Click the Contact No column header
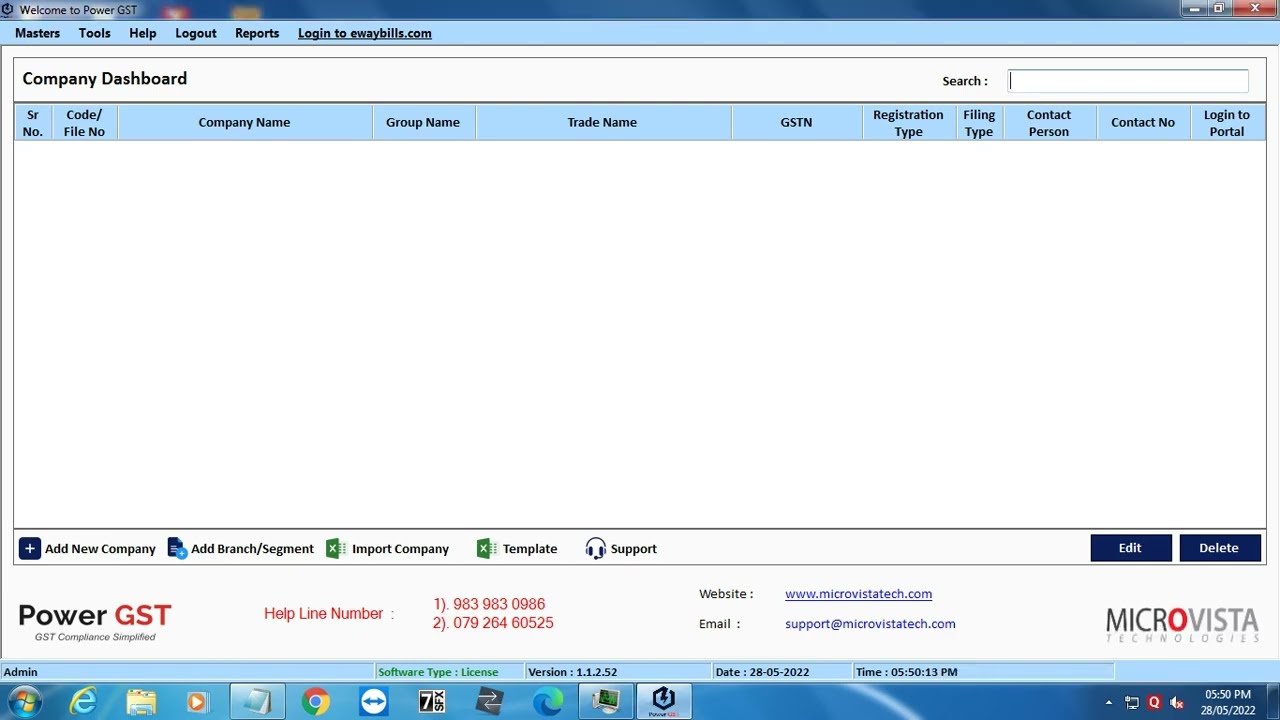Viewport: 1280px width, 720px height. 1143,122
